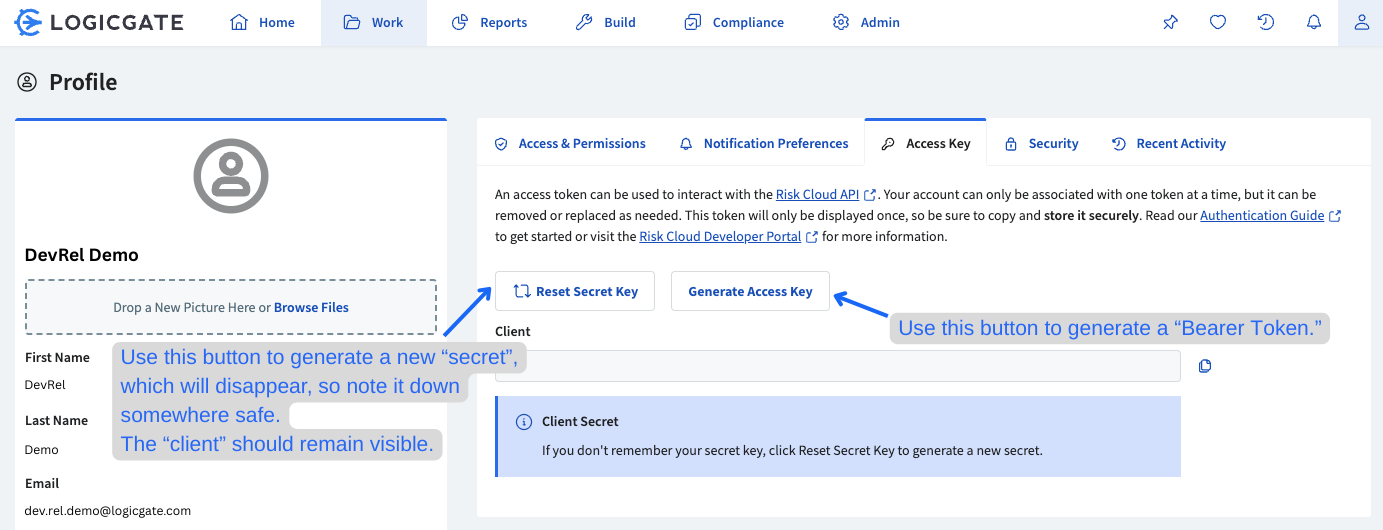Switch to Access & Permissions tab
Screen dimensions: 1383x530
tap(570, 144)
